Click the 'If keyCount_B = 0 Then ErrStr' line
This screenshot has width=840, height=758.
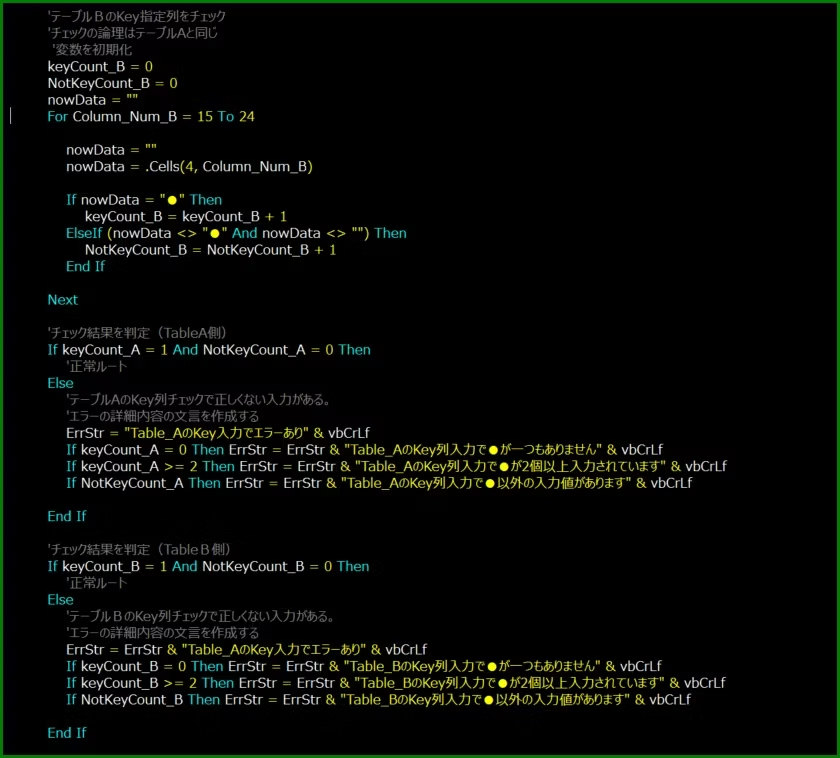(364, 666)
